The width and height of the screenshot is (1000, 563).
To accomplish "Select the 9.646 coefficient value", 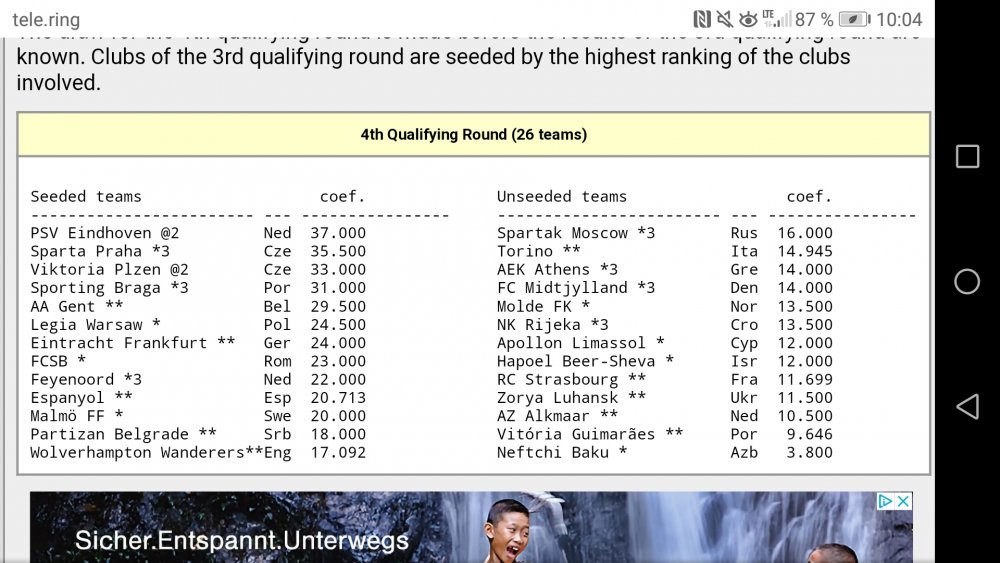I will point(809,434).
